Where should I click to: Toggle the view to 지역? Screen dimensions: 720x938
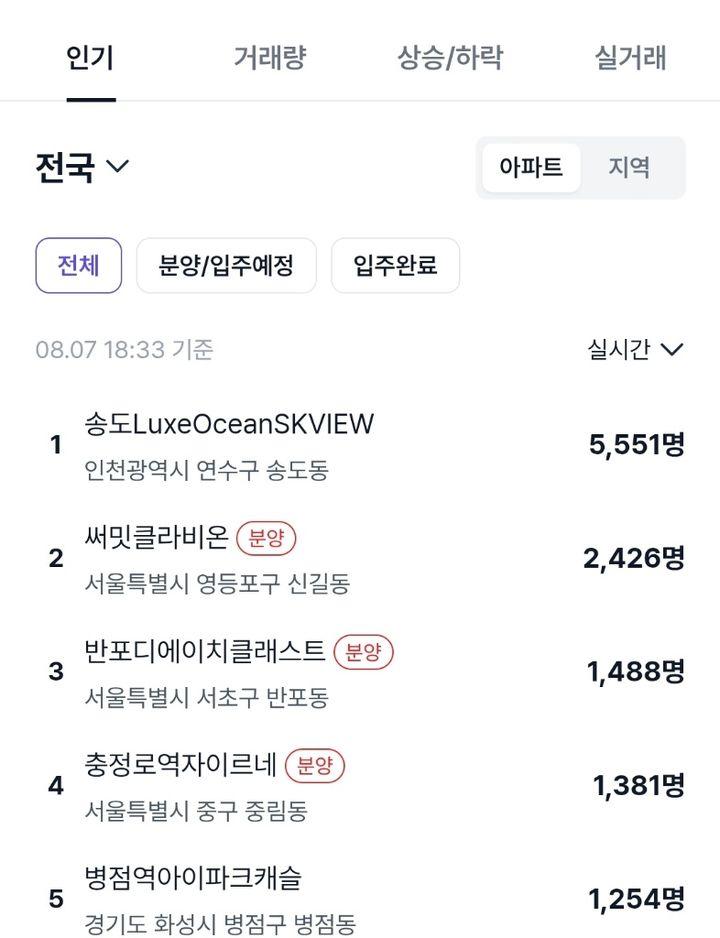629,168
